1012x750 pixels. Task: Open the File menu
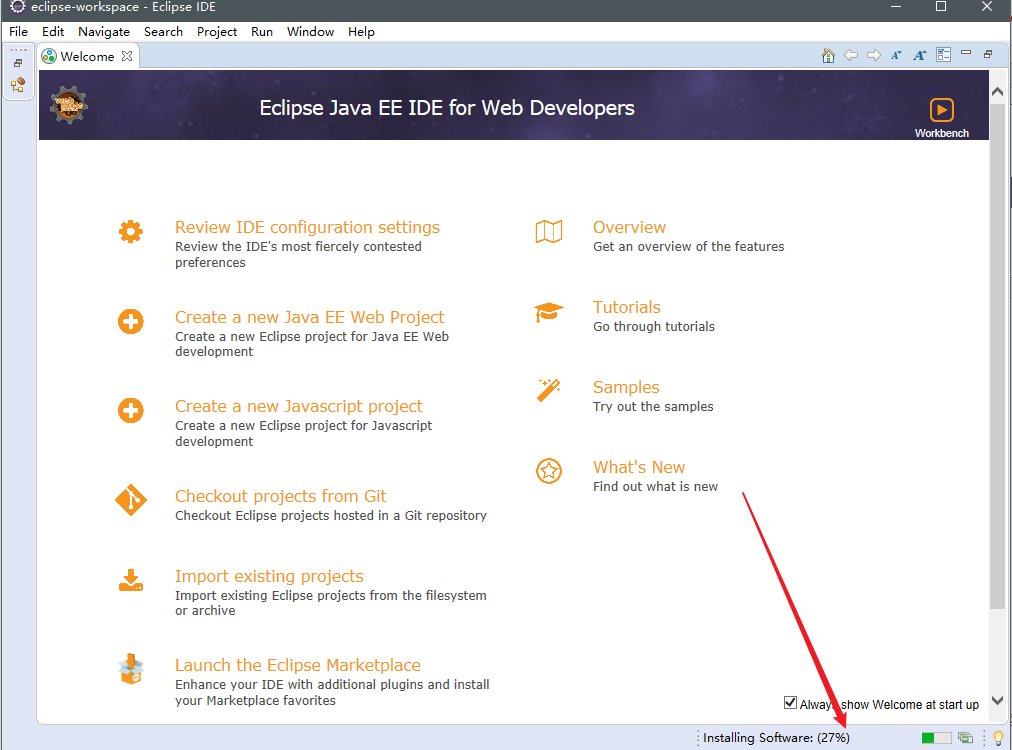[x=18, y=32]
